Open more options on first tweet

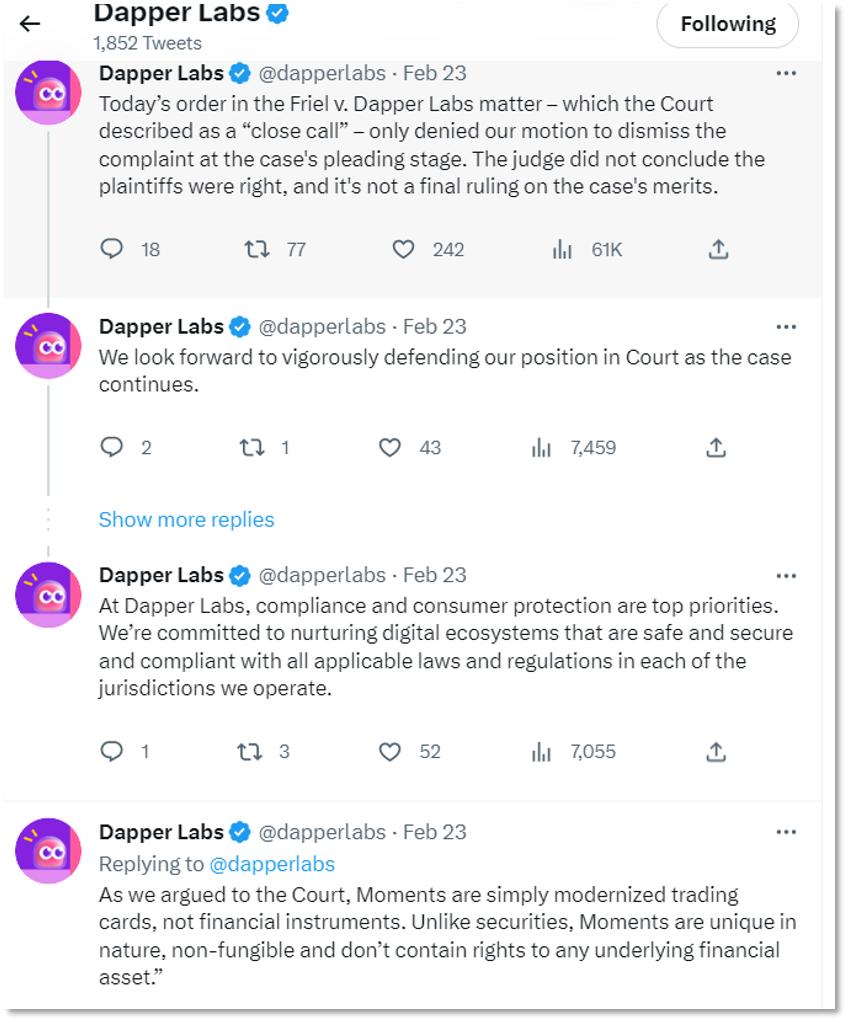pos(786,74)
